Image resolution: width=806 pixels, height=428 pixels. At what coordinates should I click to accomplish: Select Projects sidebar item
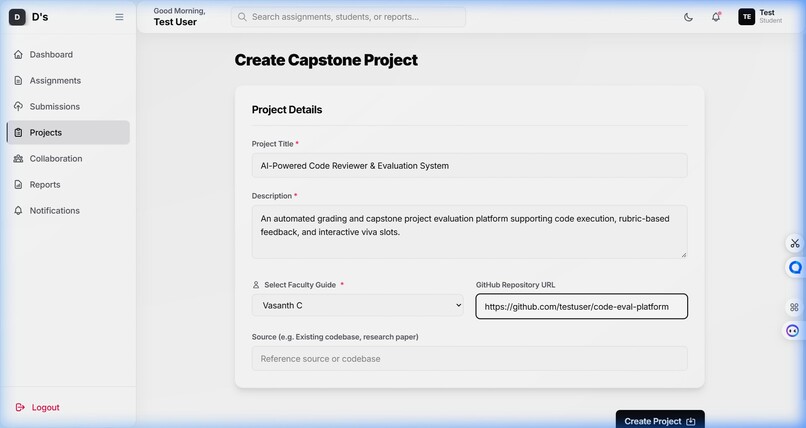68,133
